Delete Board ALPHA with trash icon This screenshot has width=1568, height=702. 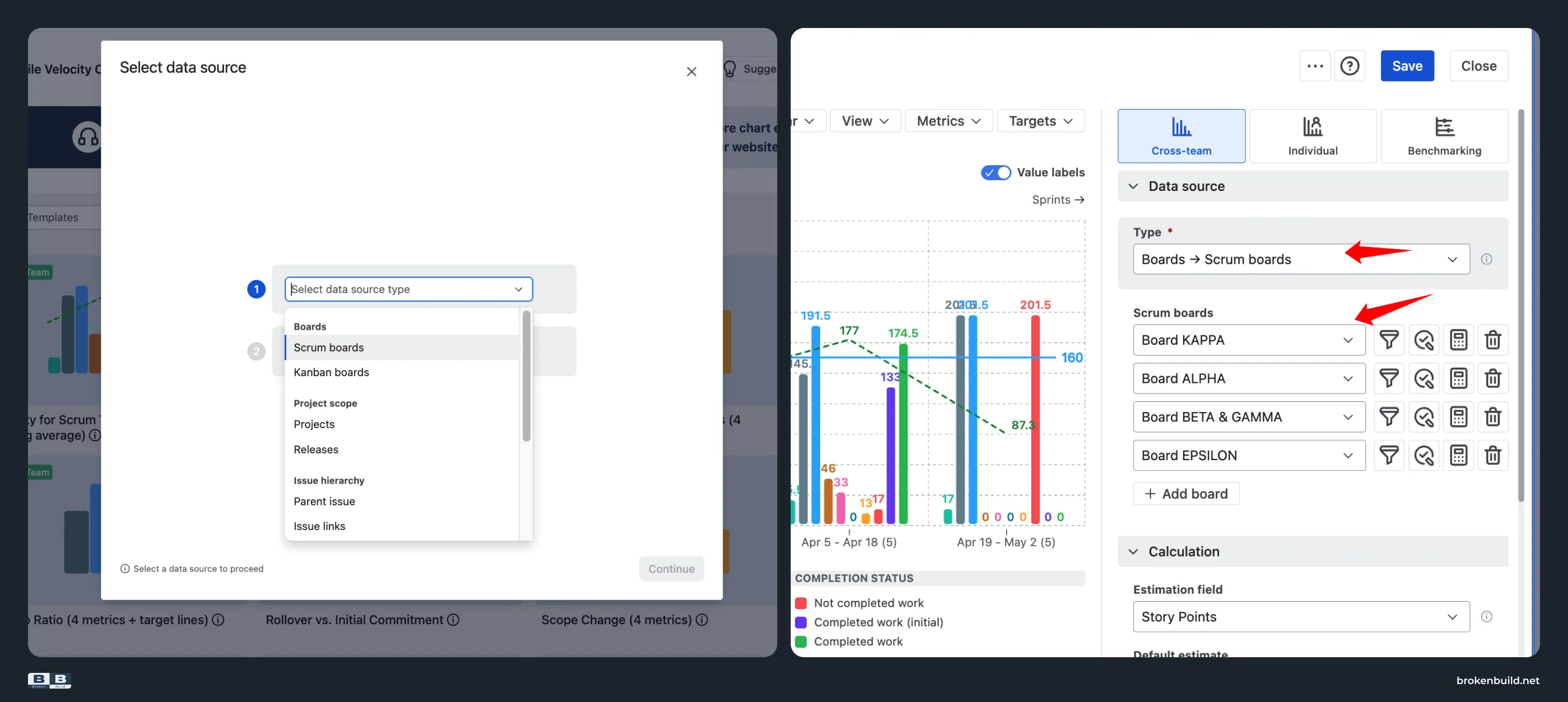(1492, 378)
